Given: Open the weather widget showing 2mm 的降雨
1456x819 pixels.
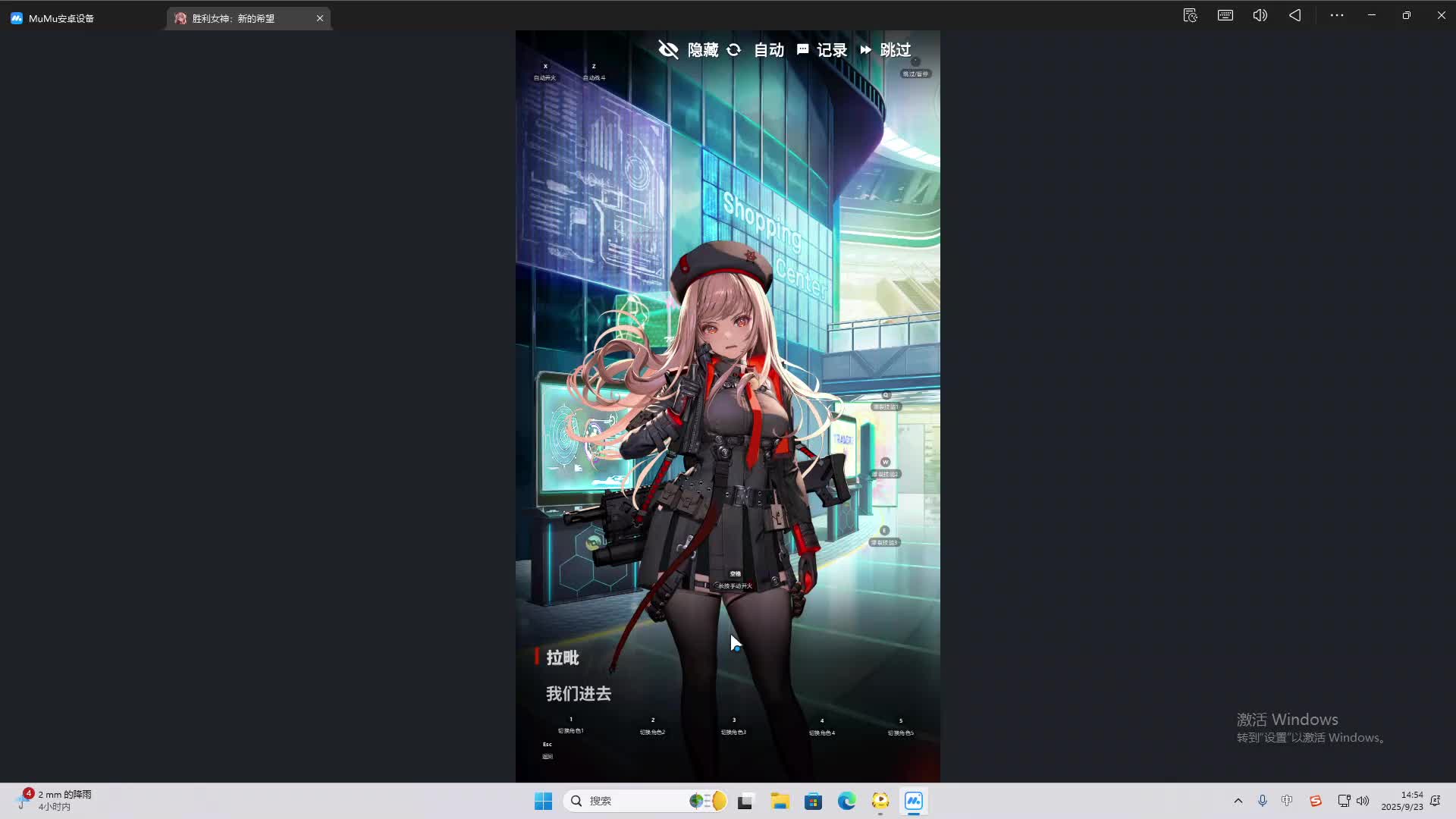Looking at the screenshot, I should pyautogui.click(x=53, y=799).
